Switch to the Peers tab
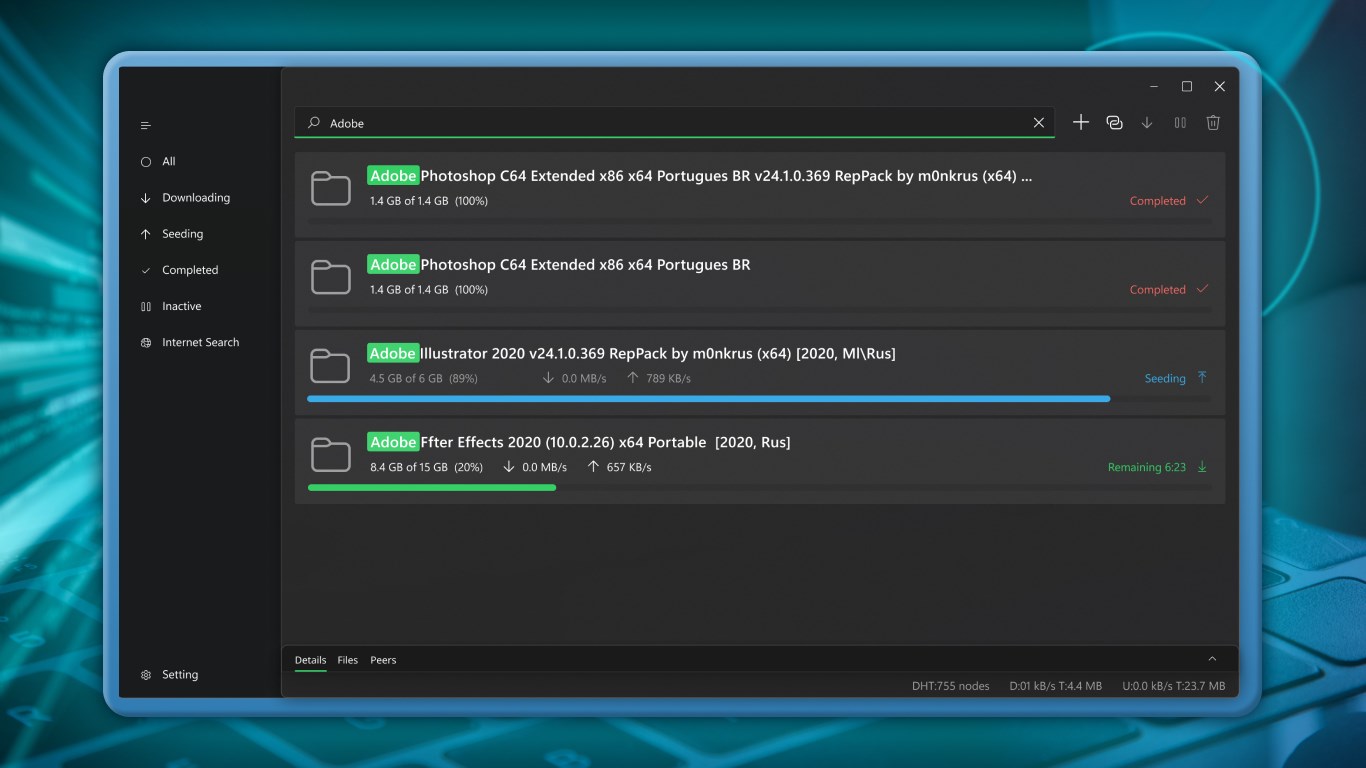Image resolution: width=1366 pixels, height=768 pixels. point(383,660)
